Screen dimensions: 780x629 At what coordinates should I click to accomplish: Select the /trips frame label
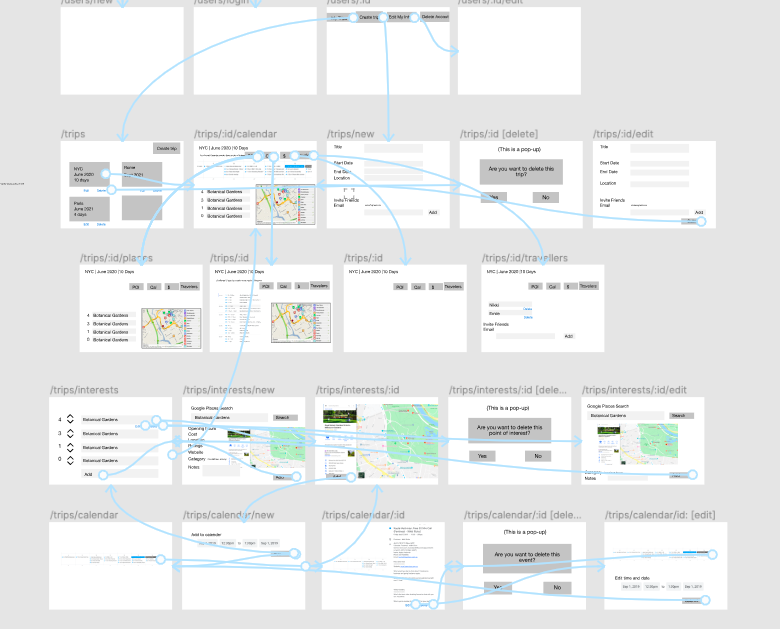[73, 134]
